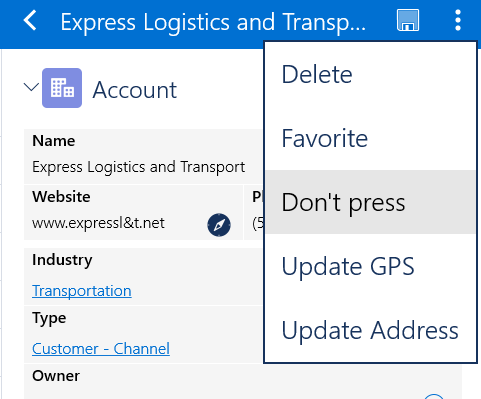Click the Express Logistics and Transp... header title
This screenshot has width=481, height=399.
click(x=213, y=23)
